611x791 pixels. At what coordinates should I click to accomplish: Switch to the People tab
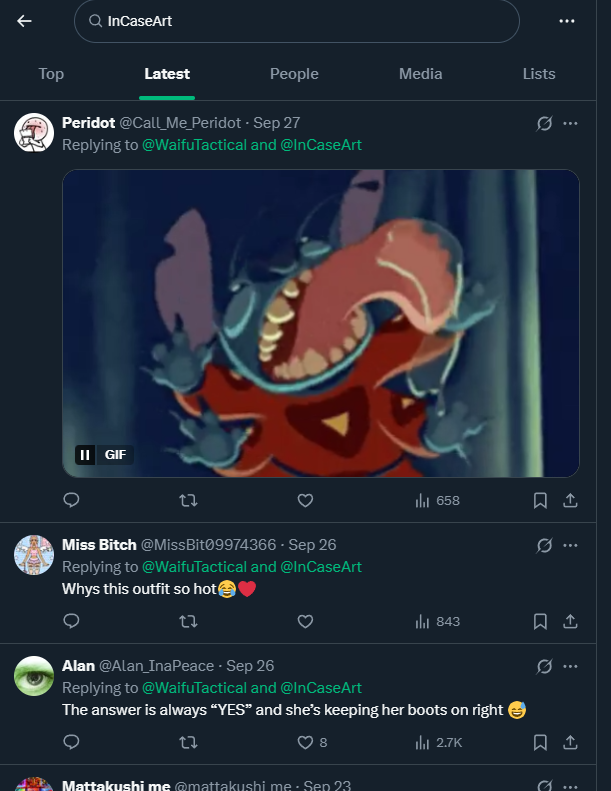(x=294, y=74)
